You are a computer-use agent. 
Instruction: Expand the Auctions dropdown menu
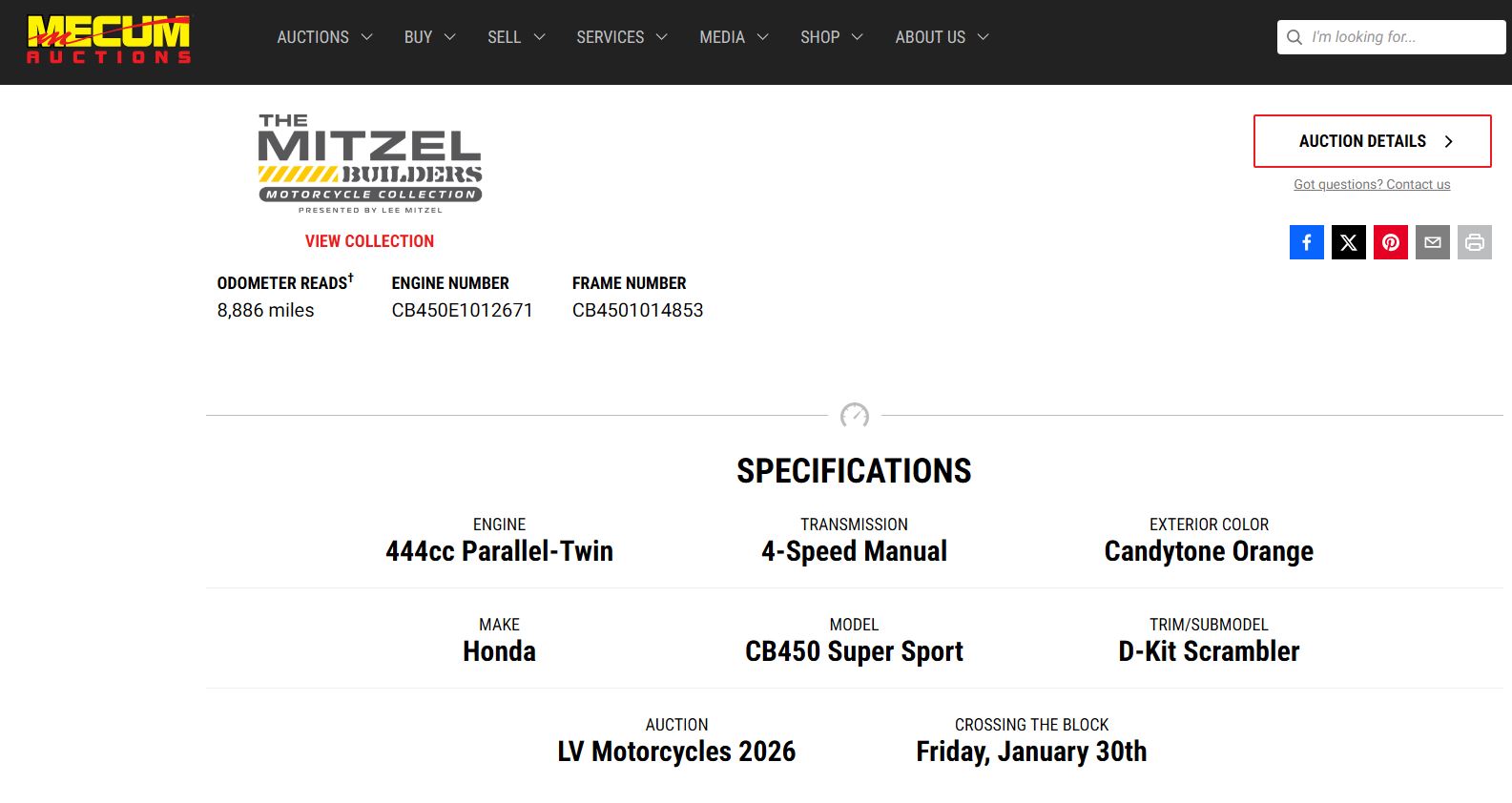click(324, 37)
